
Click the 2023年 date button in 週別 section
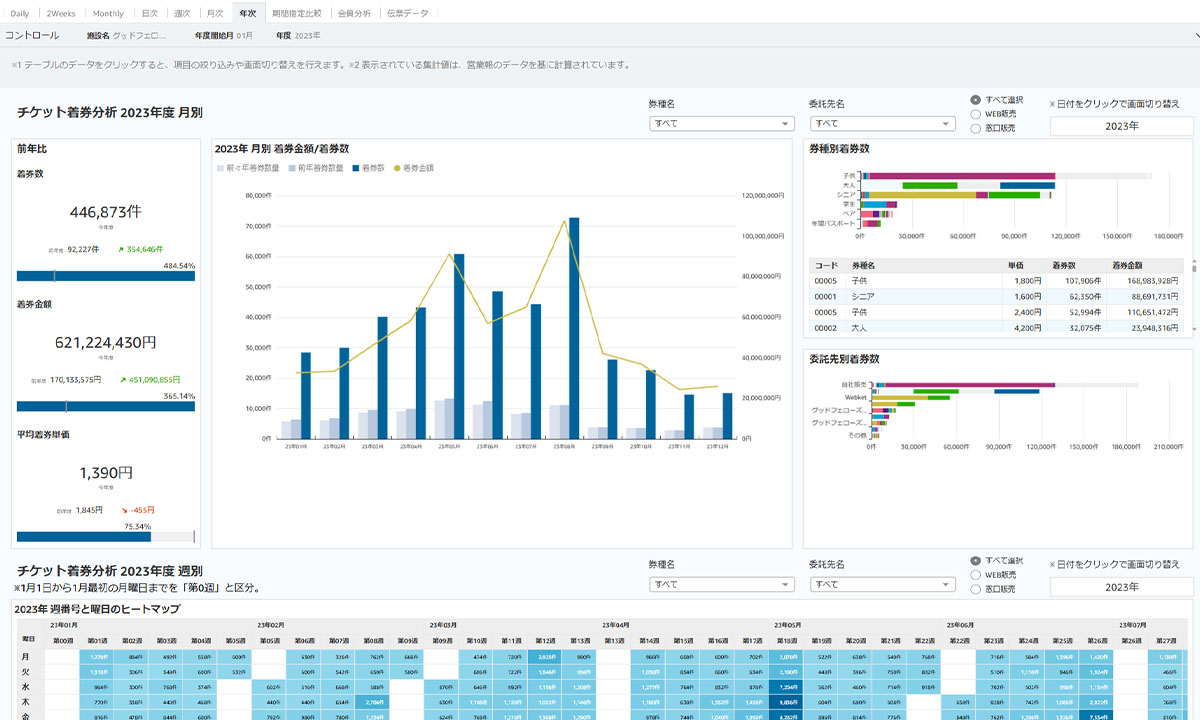[x=1121, y=587]
